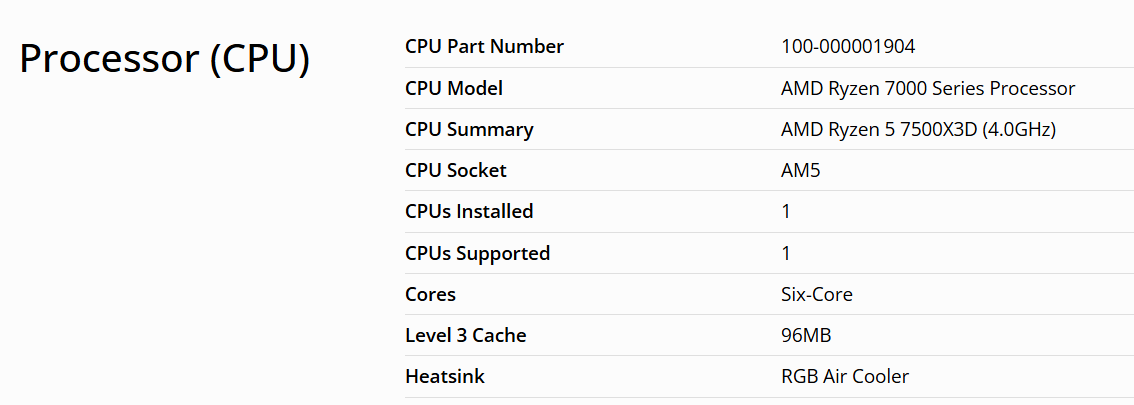The width and height of the screenshot is (1134, 405).
Task: Click the CPUs Installed value 1
Action: tap(786, 211)
